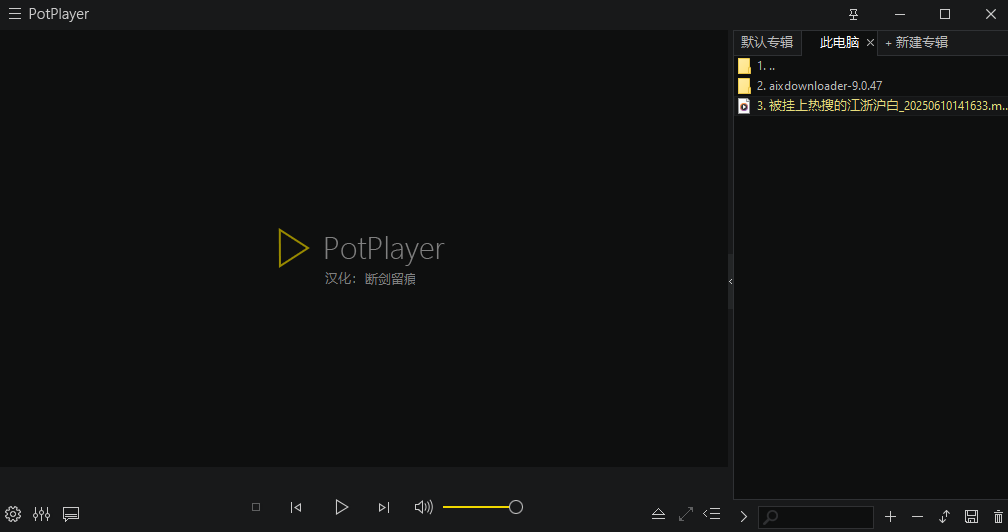
Task: Adjust the yellow volume slider
Action: [482, 508]
